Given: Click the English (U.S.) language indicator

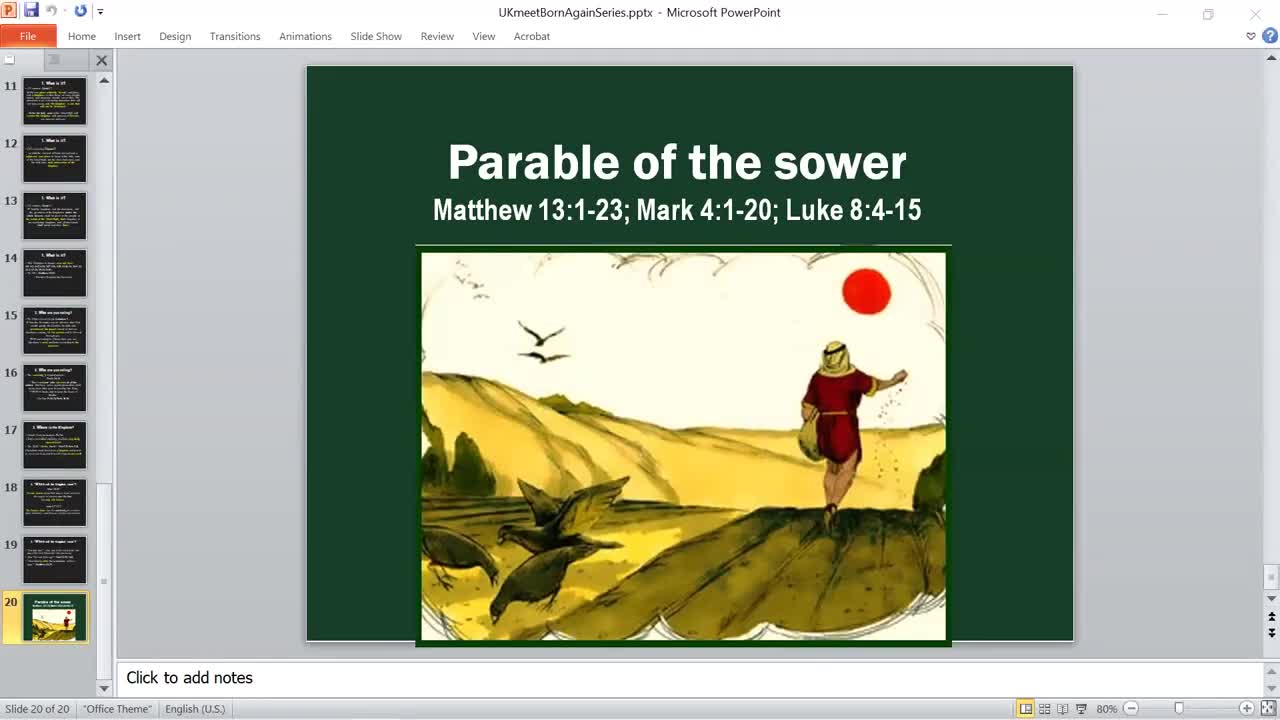Looking at the screenshot, I should pos(195,709).
